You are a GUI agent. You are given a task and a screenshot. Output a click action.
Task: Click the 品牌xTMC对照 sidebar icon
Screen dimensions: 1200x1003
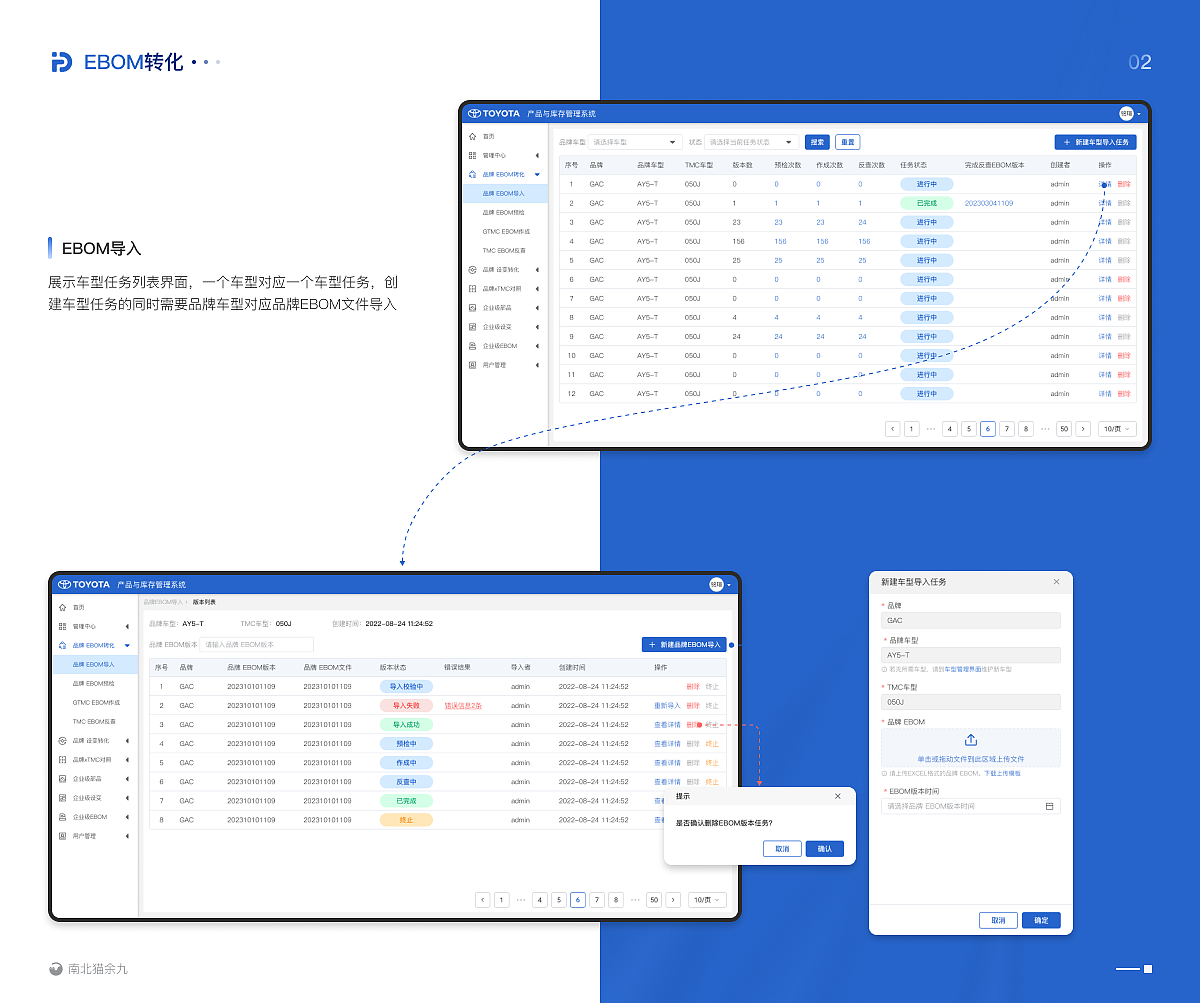pyautogui.click(x=472, y=288)
